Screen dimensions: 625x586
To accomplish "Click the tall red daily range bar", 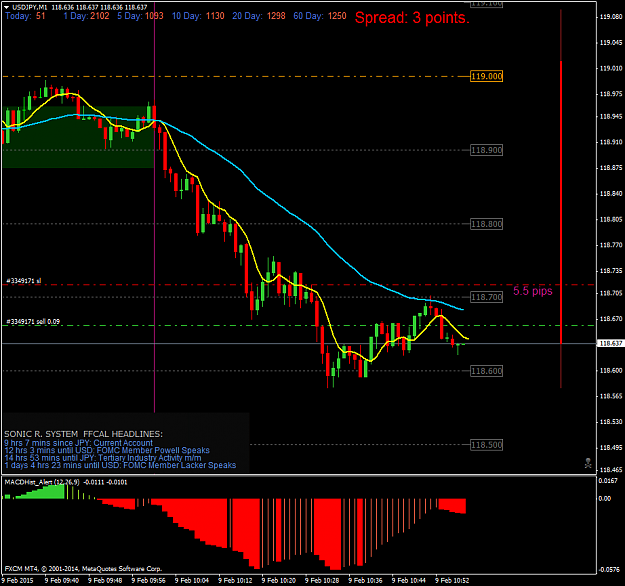I will [x=561, y=202].
